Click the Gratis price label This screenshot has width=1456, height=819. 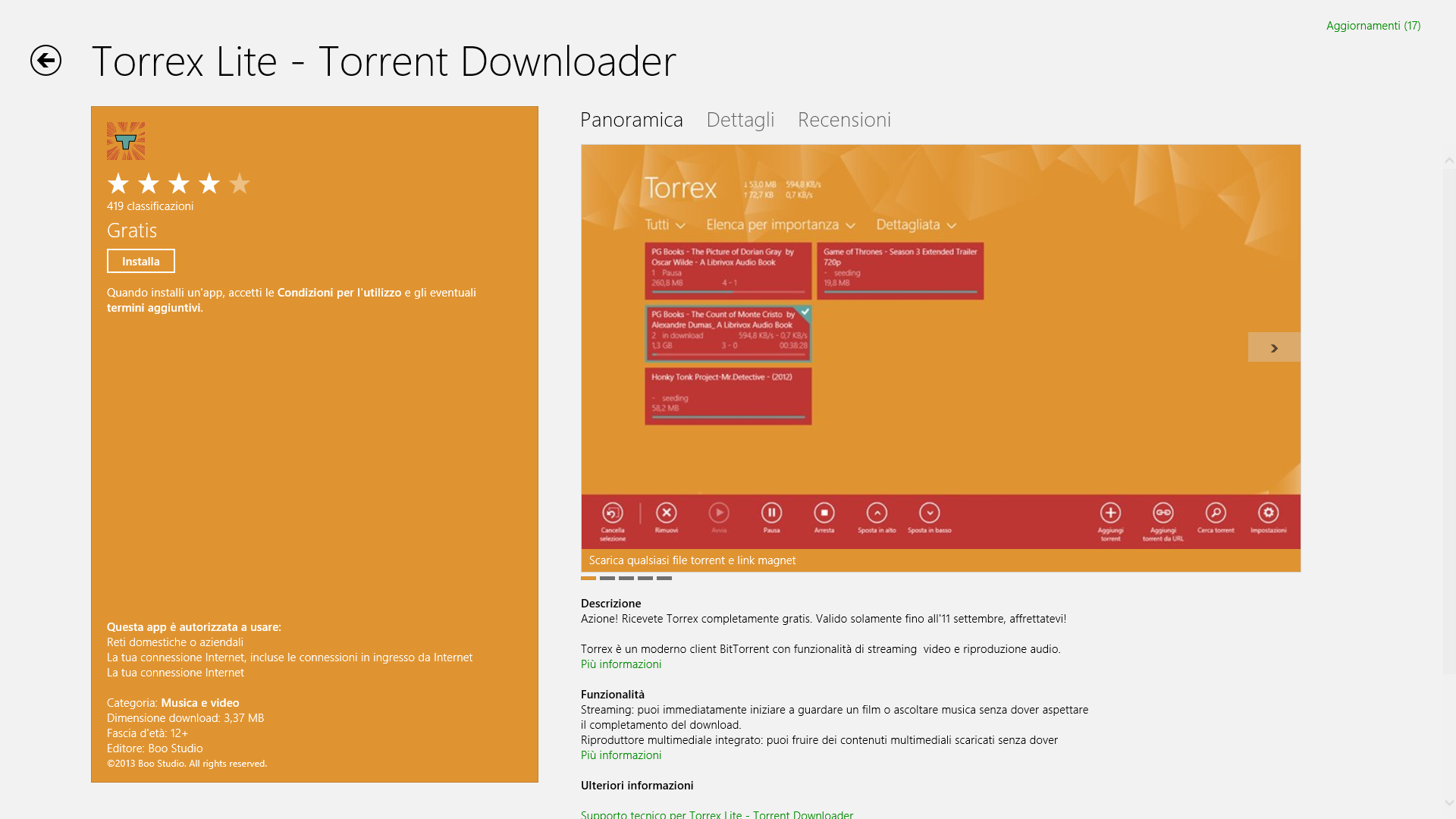click(x=132, y=231)
